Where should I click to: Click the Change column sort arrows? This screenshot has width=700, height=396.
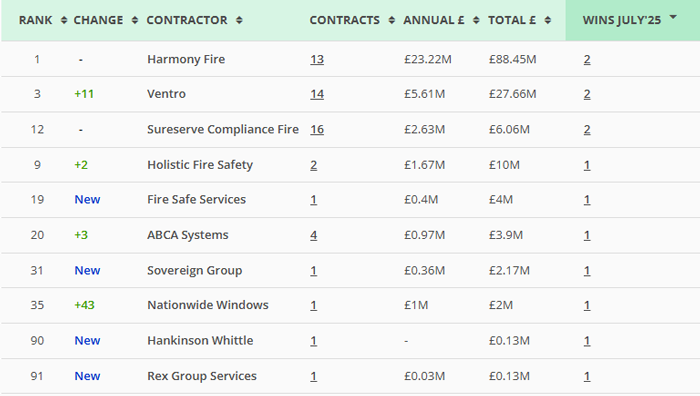[135, 20]
